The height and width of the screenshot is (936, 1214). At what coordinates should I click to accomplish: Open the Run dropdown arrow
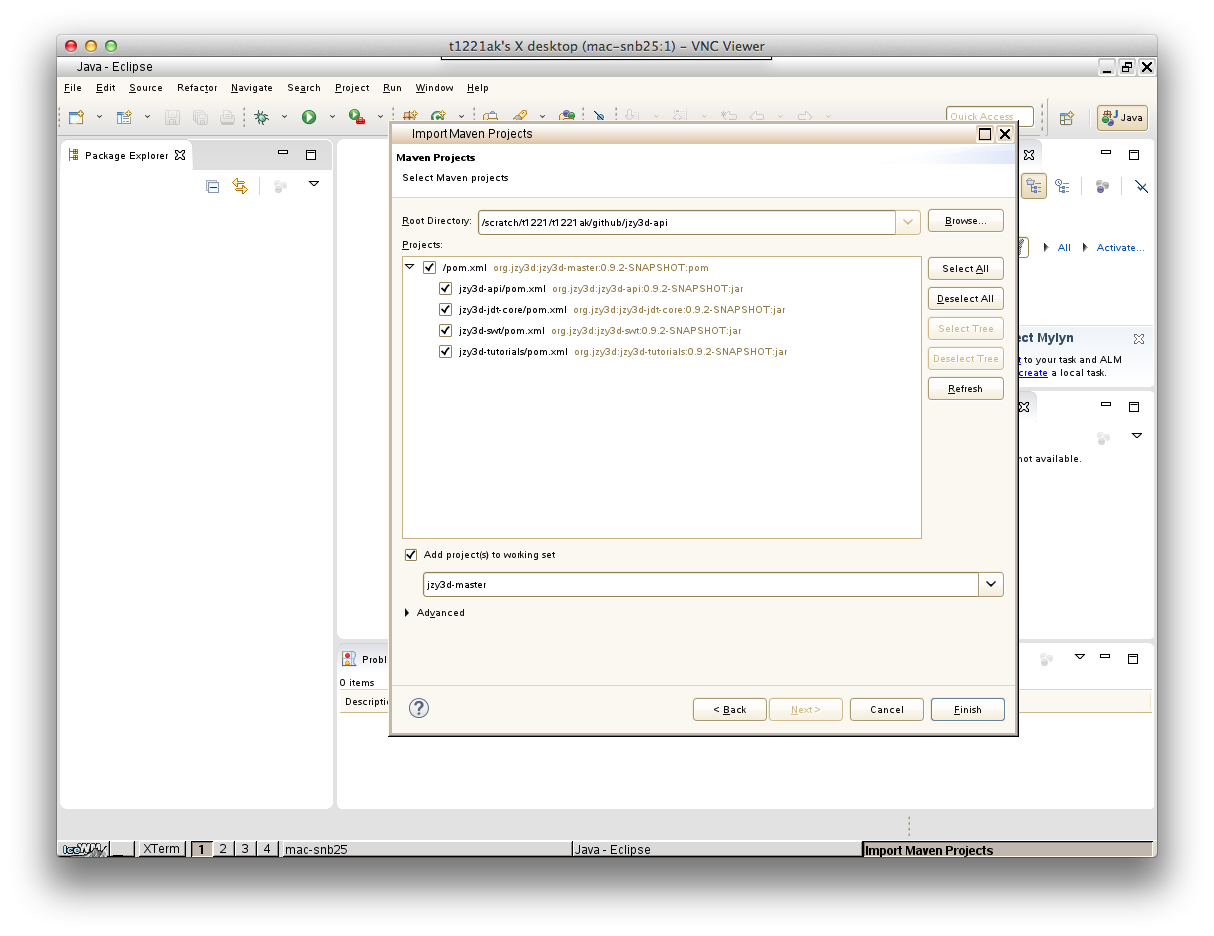(332, 117)
